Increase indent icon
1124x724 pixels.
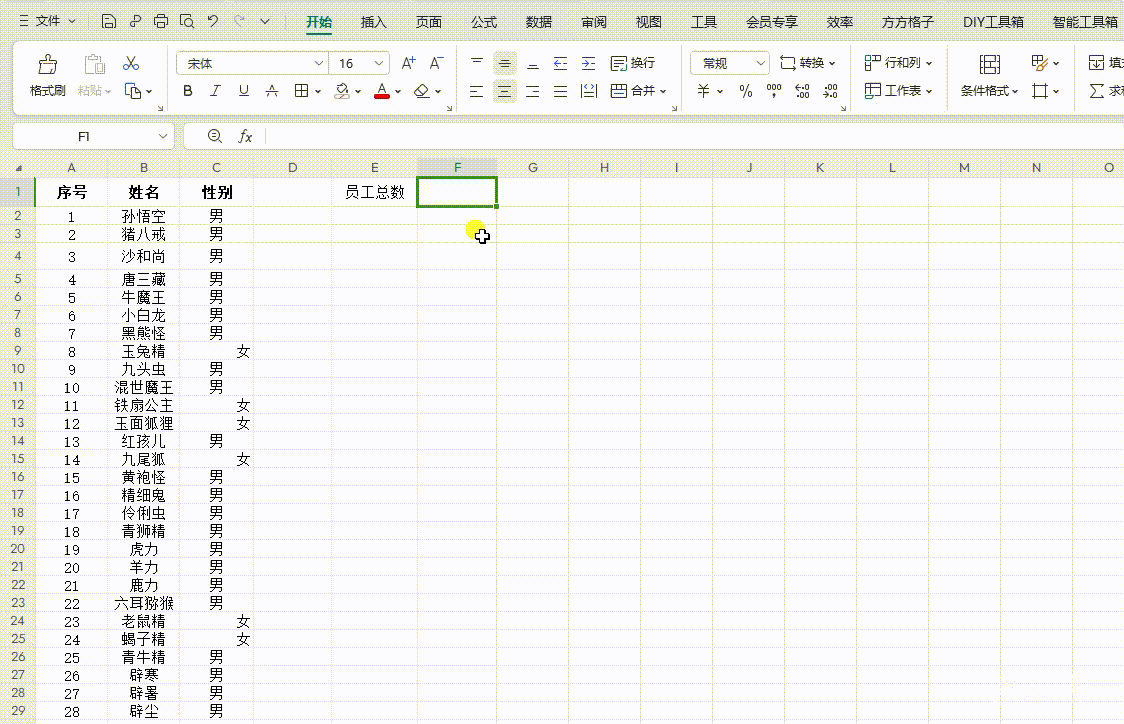pyautogui.click(x=589, y=63)
